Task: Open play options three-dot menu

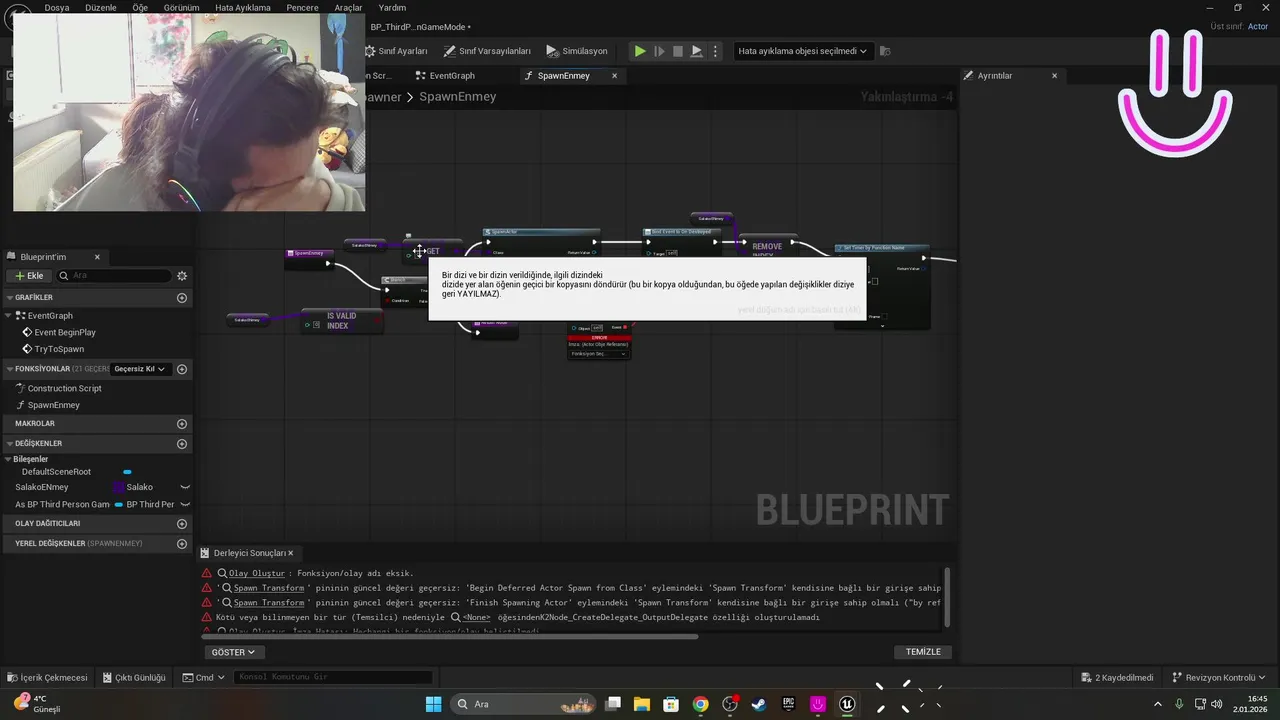Action: click(x=715, y=51)
